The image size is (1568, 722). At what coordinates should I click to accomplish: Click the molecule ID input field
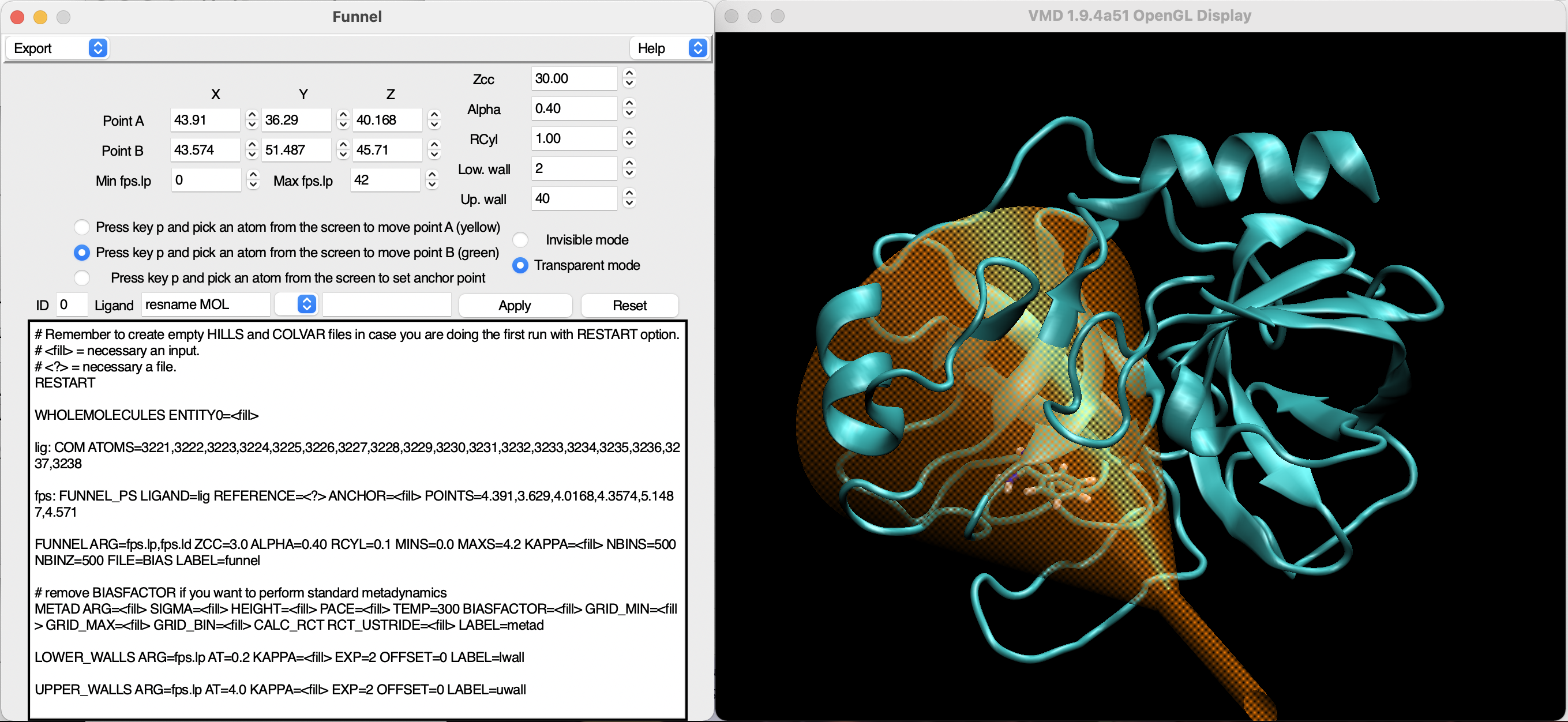click(71, 304)
